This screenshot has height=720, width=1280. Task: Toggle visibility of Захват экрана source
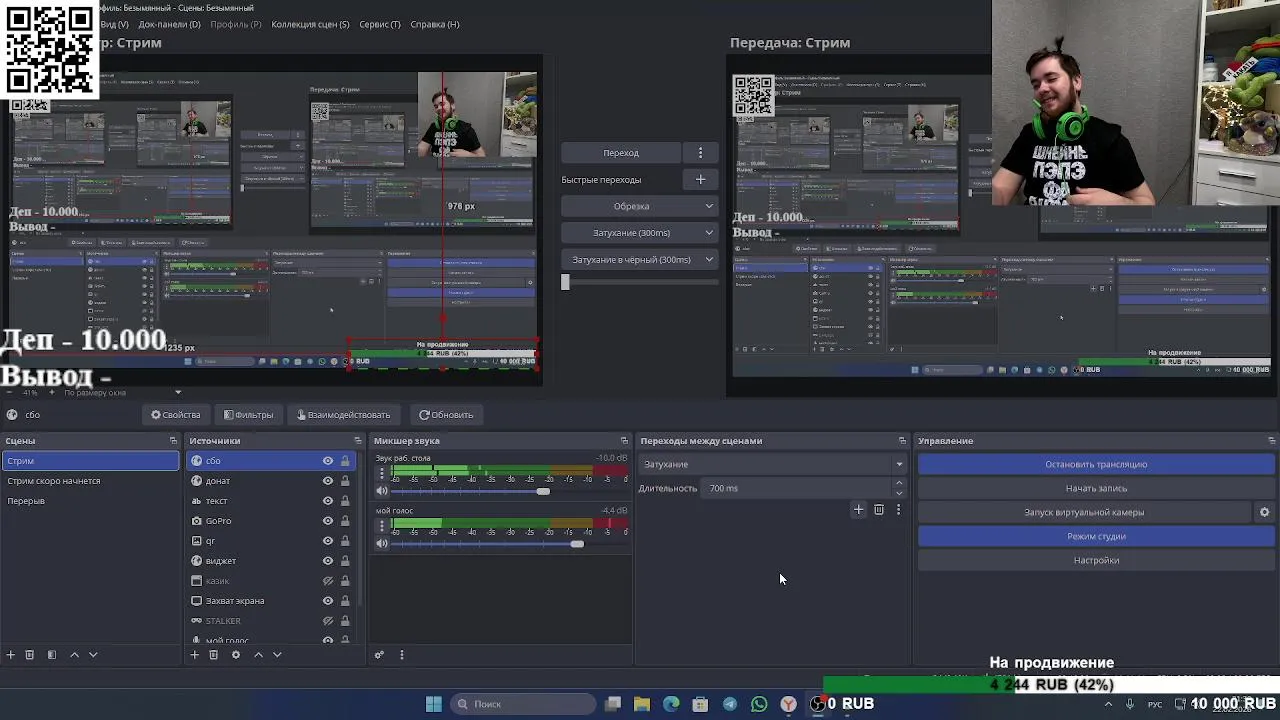[327, 601]
